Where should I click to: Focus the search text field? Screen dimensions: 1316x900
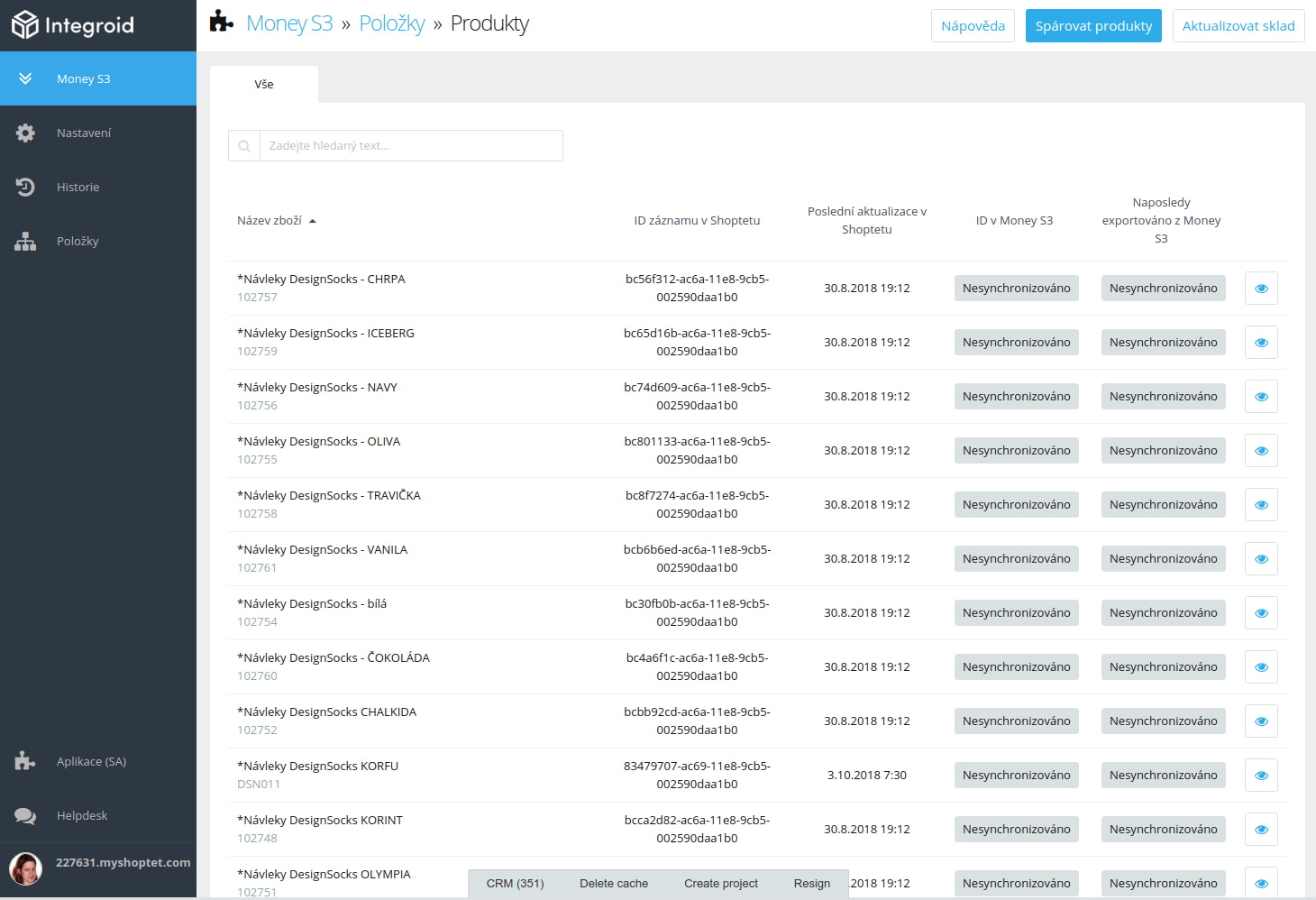(411, 146)
